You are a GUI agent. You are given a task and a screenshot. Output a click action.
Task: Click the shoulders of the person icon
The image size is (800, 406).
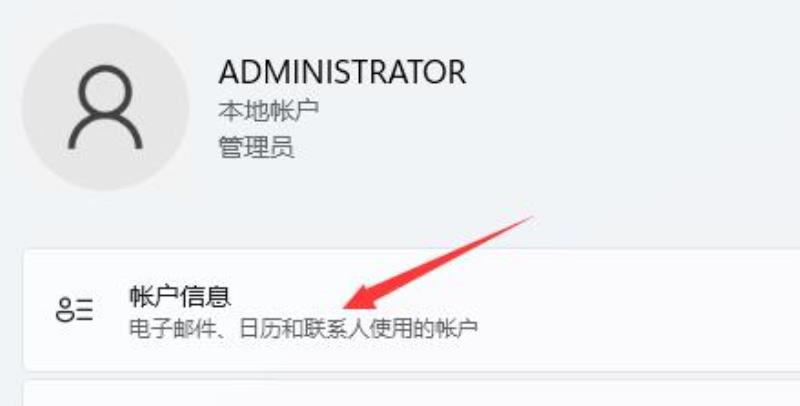(x=105, y=133)
